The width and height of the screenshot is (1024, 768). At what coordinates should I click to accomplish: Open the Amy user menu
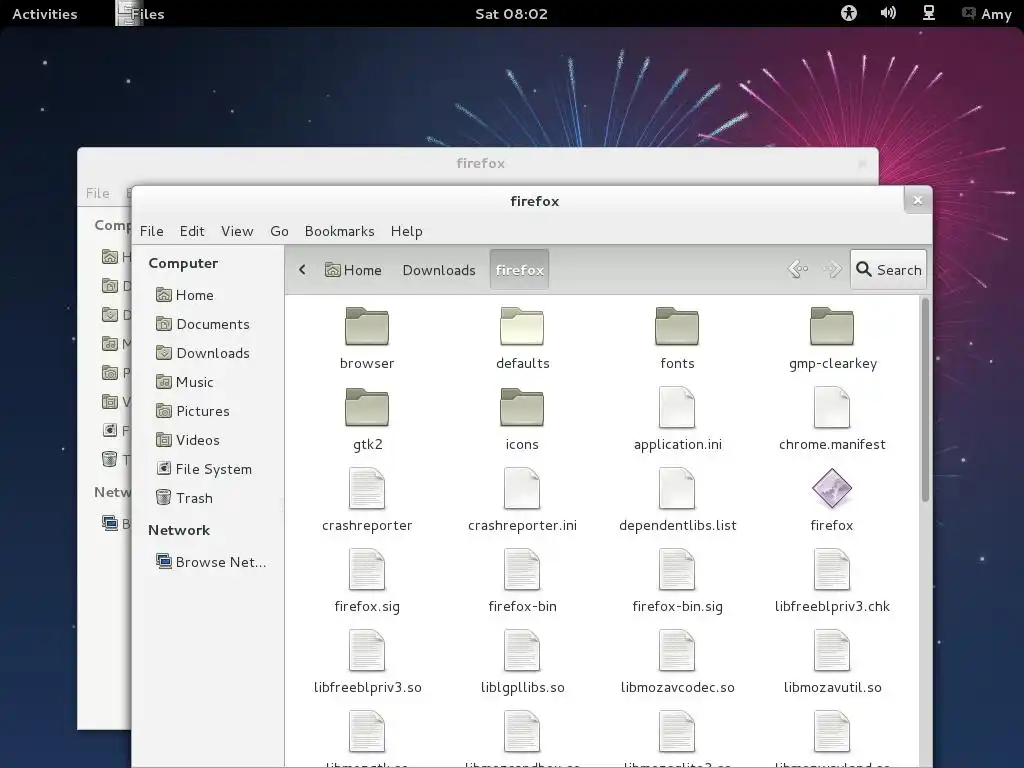pyautogui.click(x=987, y=14)
